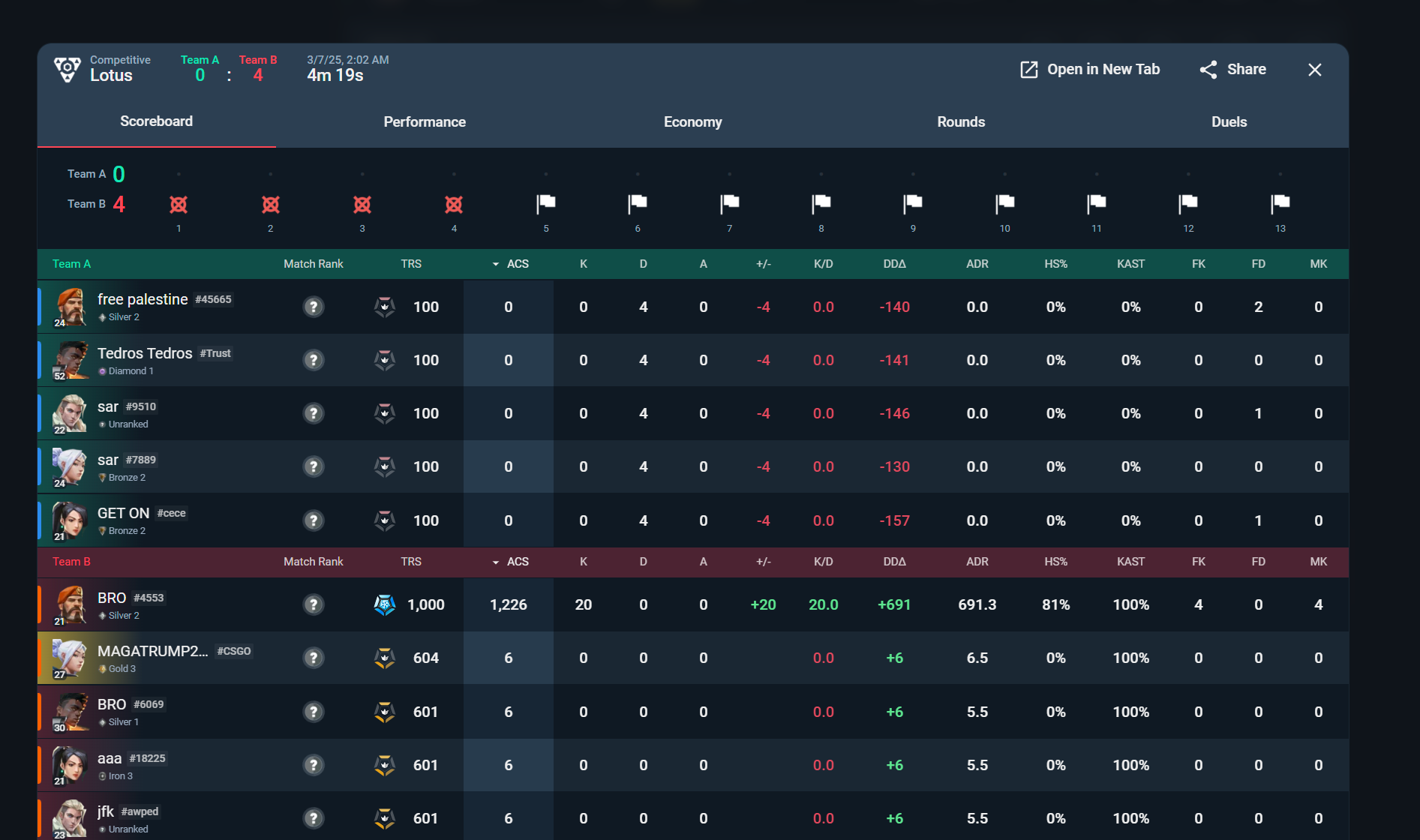1420x840 pixels.
Task: View the Rounds tab
Action: click(961, 121)
